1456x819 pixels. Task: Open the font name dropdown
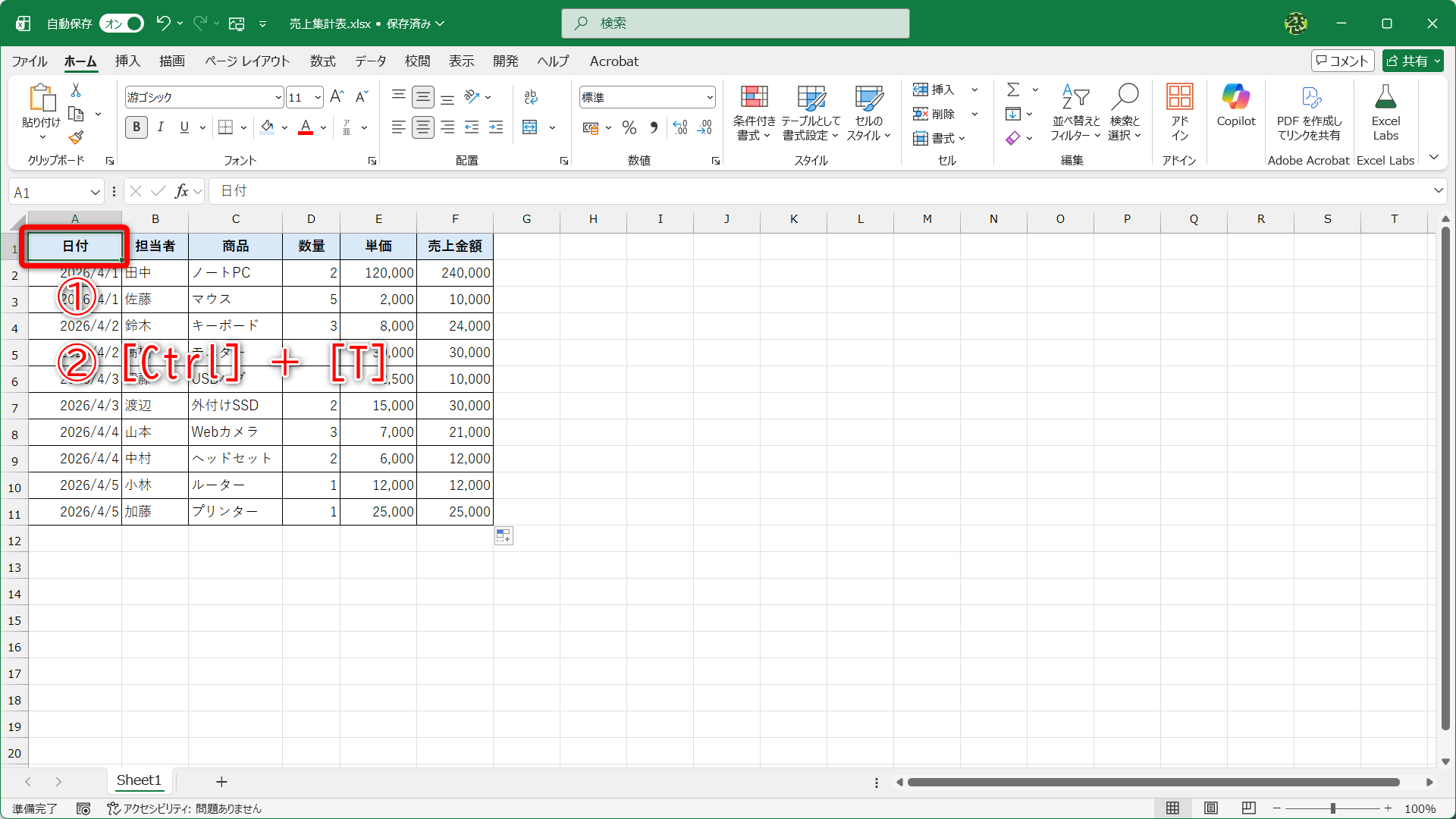pyautogui.click(x=278, y=97)
